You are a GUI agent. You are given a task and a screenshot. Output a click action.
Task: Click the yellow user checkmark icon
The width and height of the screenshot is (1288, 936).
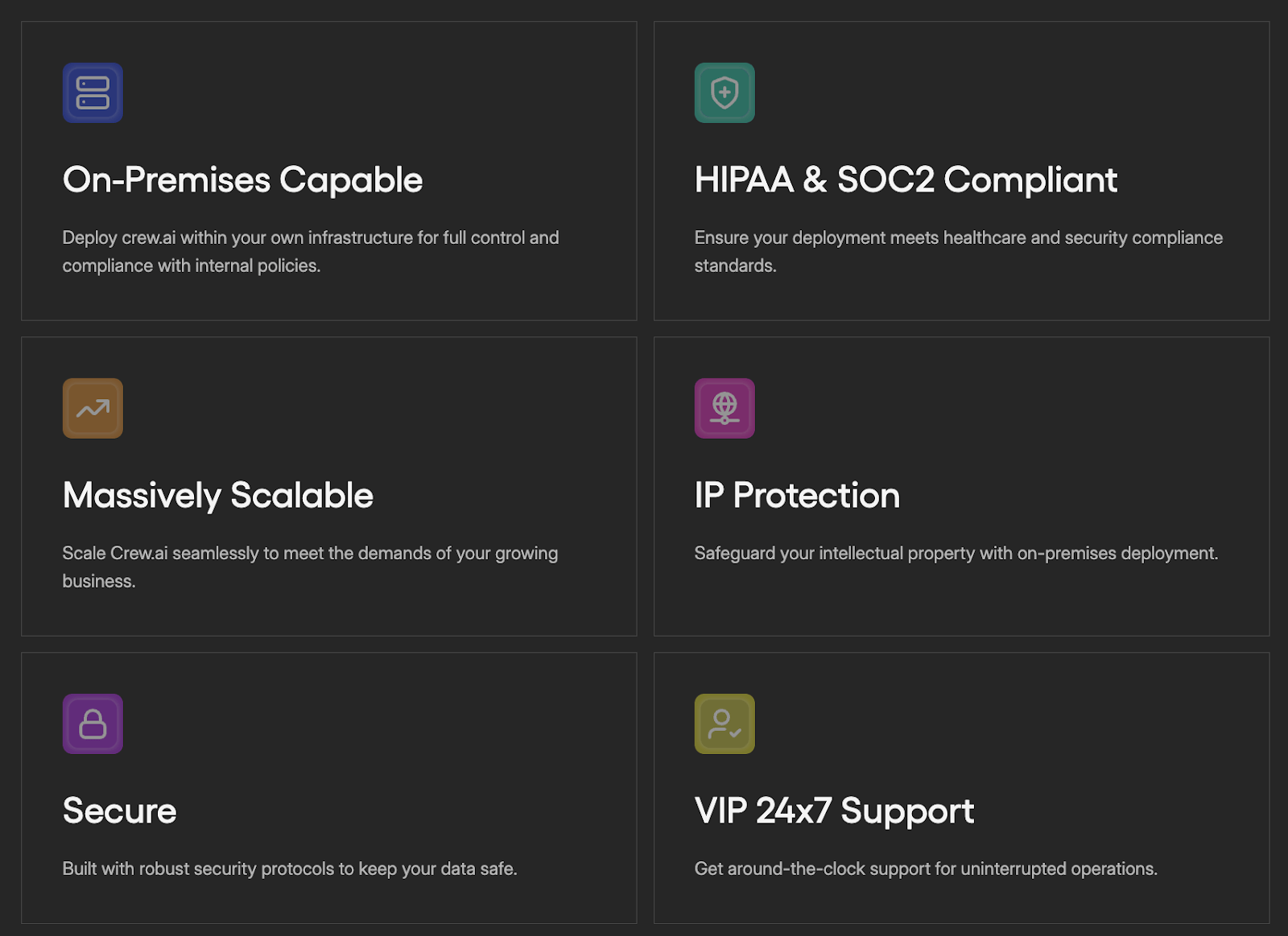pos(724,724)
